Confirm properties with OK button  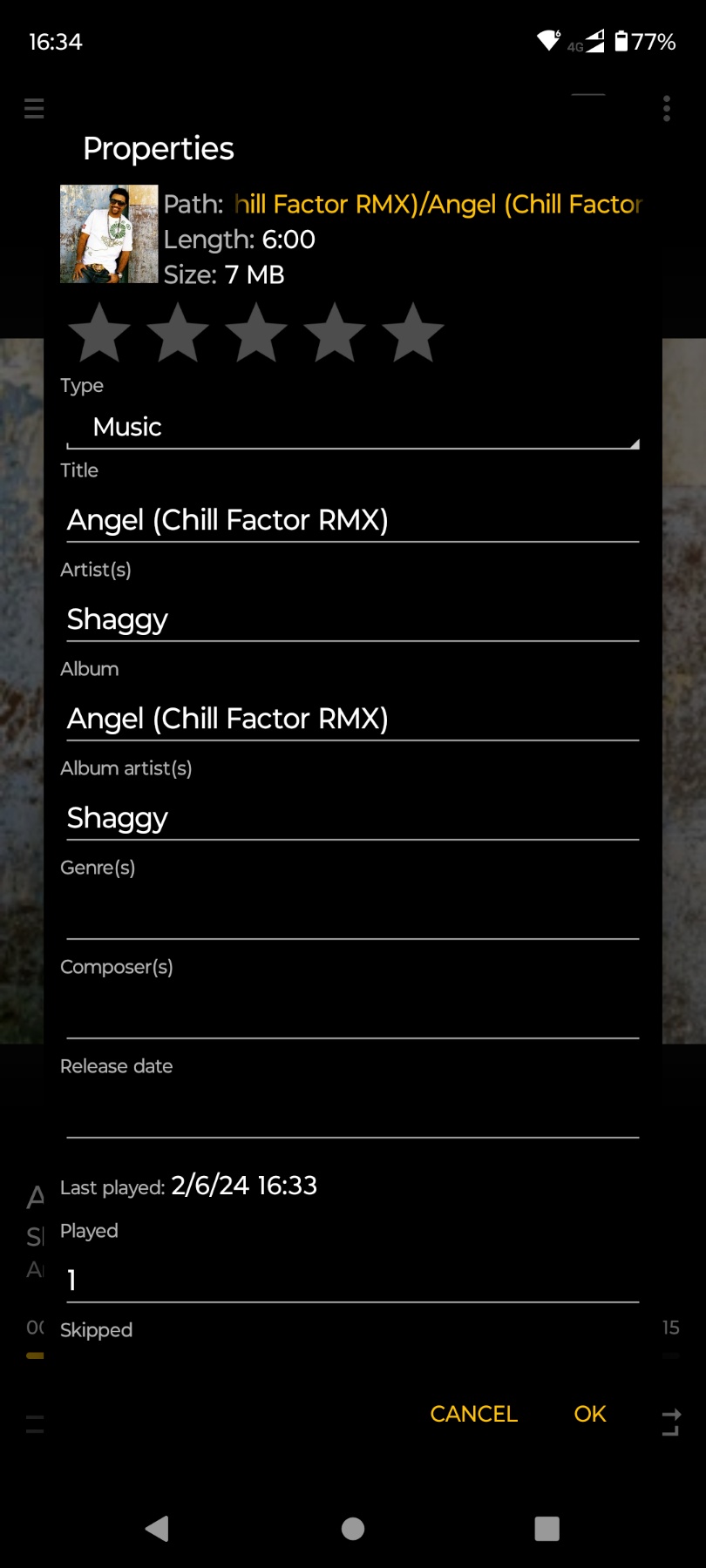[x=590, y=1414]
